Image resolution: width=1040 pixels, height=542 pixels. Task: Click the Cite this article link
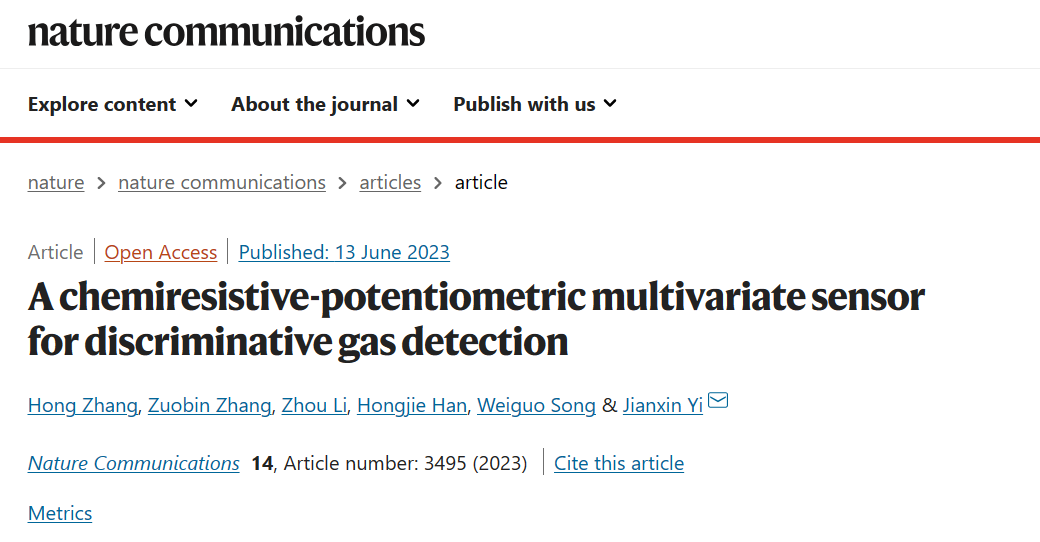click(619, 463)
